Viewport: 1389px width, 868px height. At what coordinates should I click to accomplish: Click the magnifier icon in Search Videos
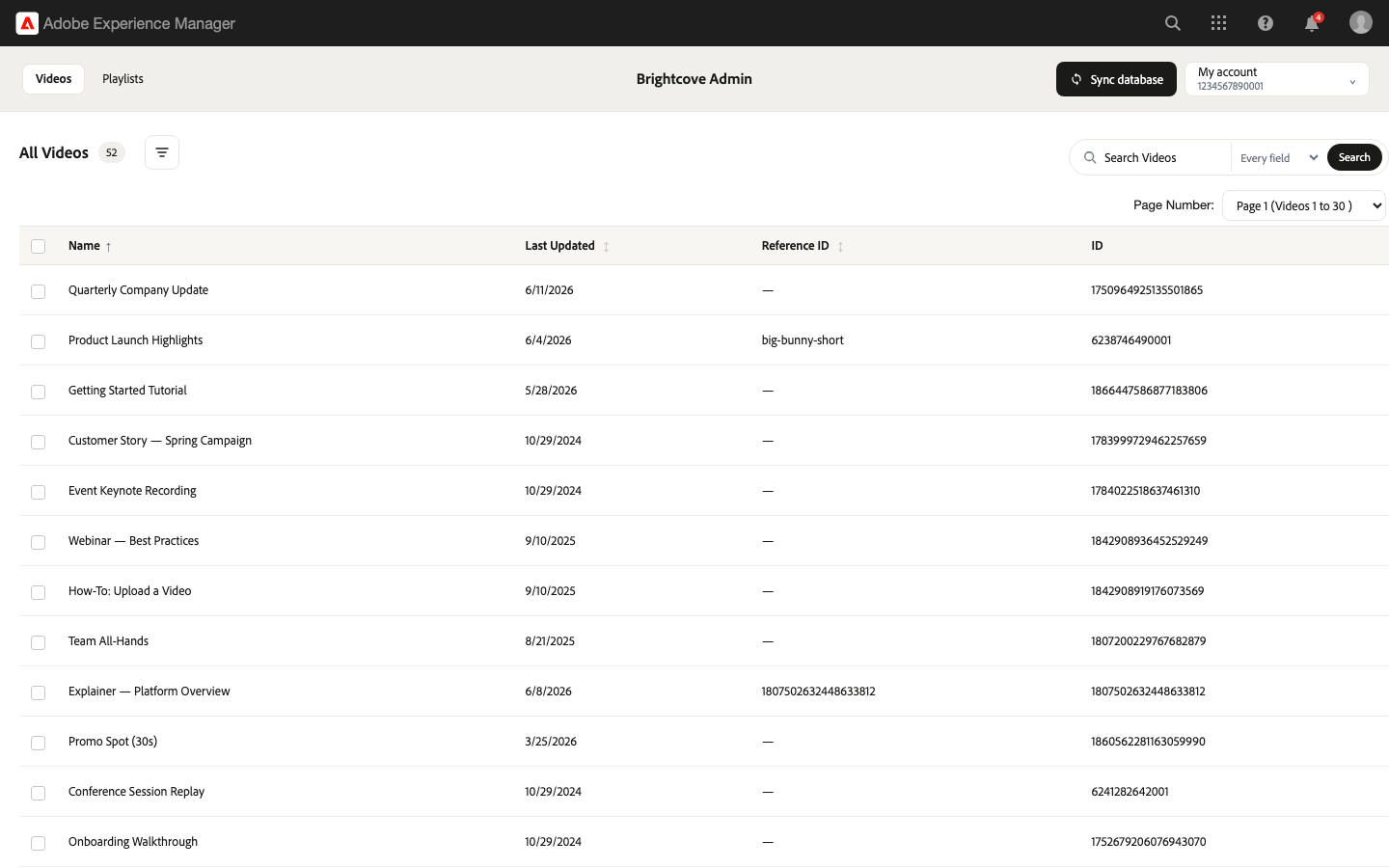coord(1090,157)
